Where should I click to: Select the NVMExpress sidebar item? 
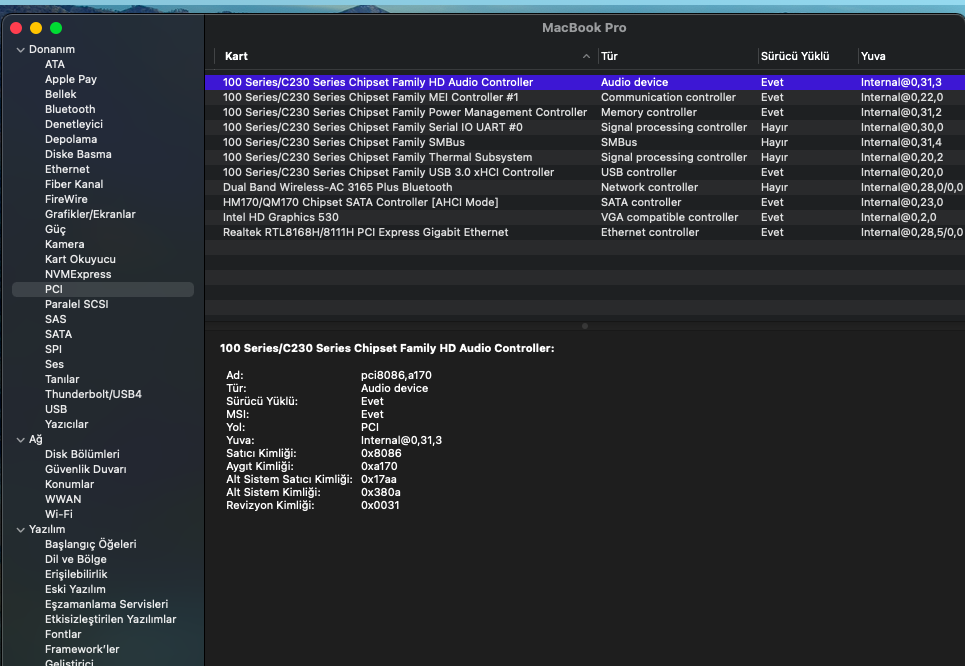coord(78,274)
